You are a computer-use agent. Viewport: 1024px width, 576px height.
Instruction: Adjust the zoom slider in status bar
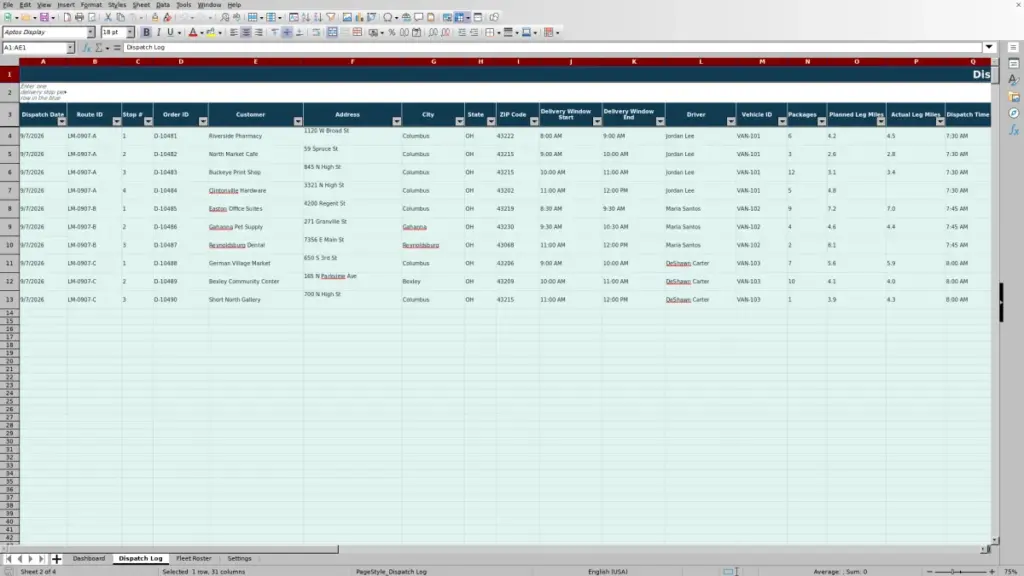coord(961,571)
